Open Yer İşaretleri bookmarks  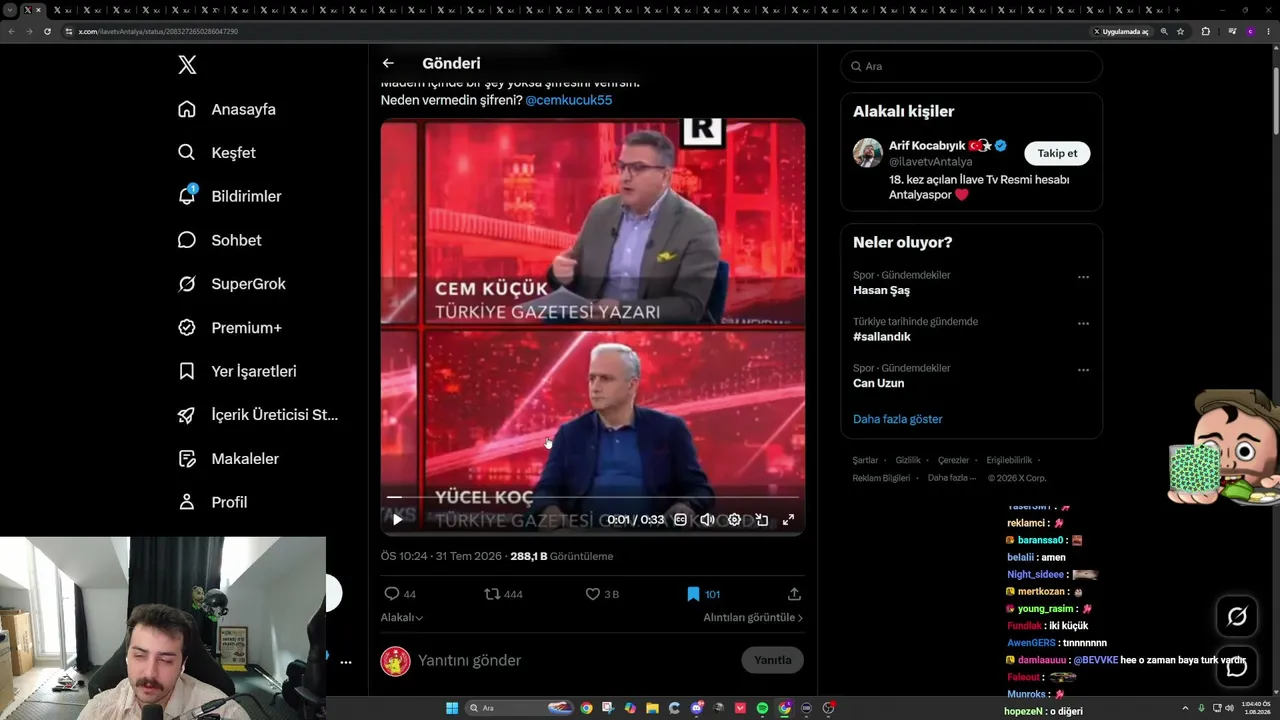(x=237, y=371)
